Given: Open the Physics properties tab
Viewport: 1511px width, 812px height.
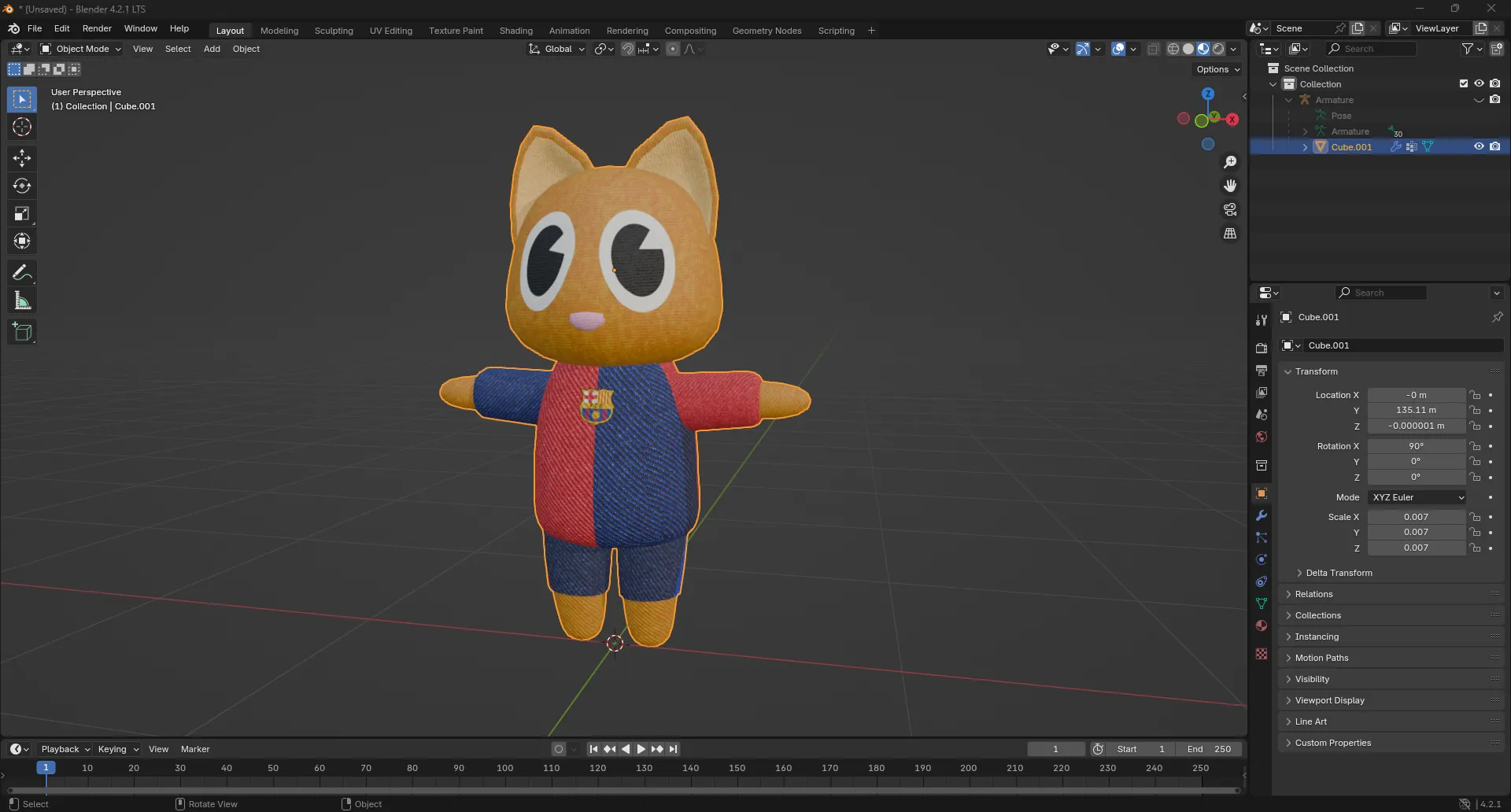Looking at the screenshot, I should coord(1262,559).
